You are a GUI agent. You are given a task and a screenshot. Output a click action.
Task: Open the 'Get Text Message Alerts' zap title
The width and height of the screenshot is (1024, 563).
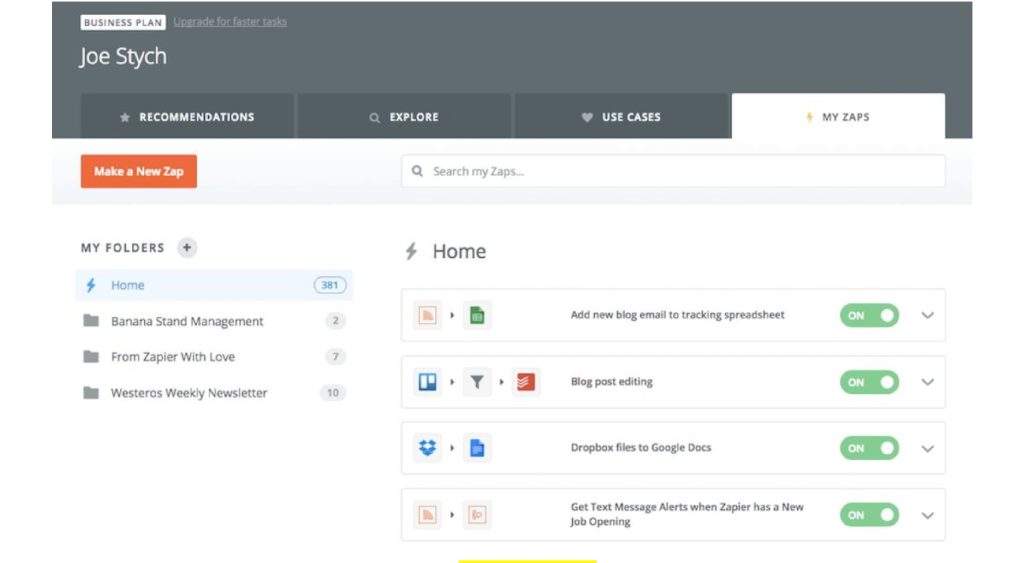coord(687,514)
